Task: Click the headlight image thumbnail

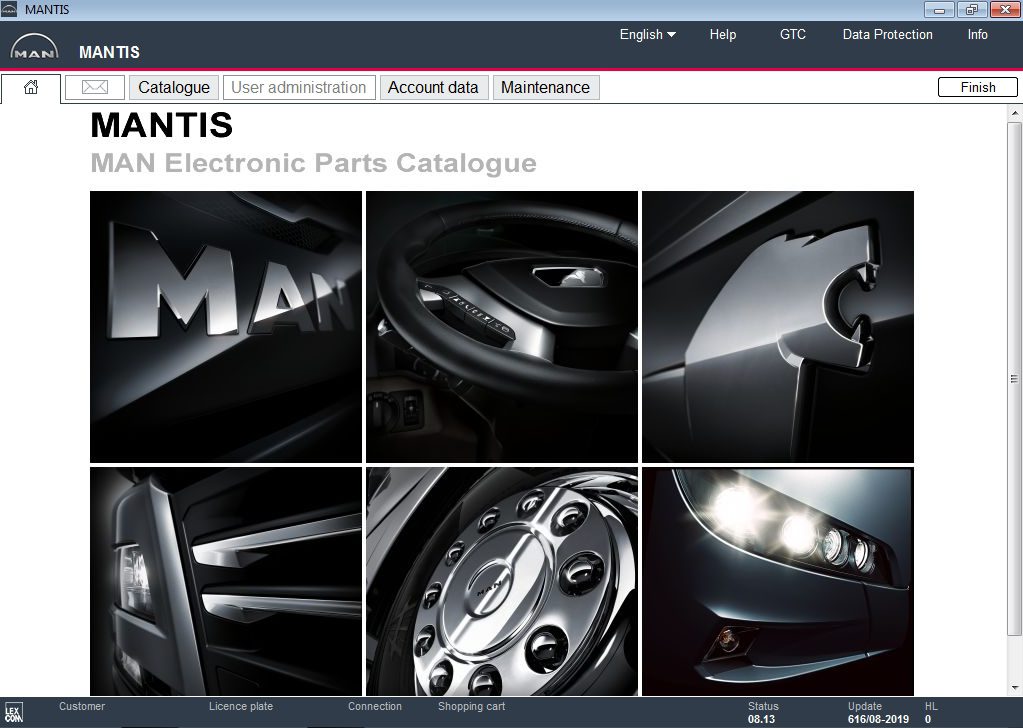Action: click(x=777, y=580)
